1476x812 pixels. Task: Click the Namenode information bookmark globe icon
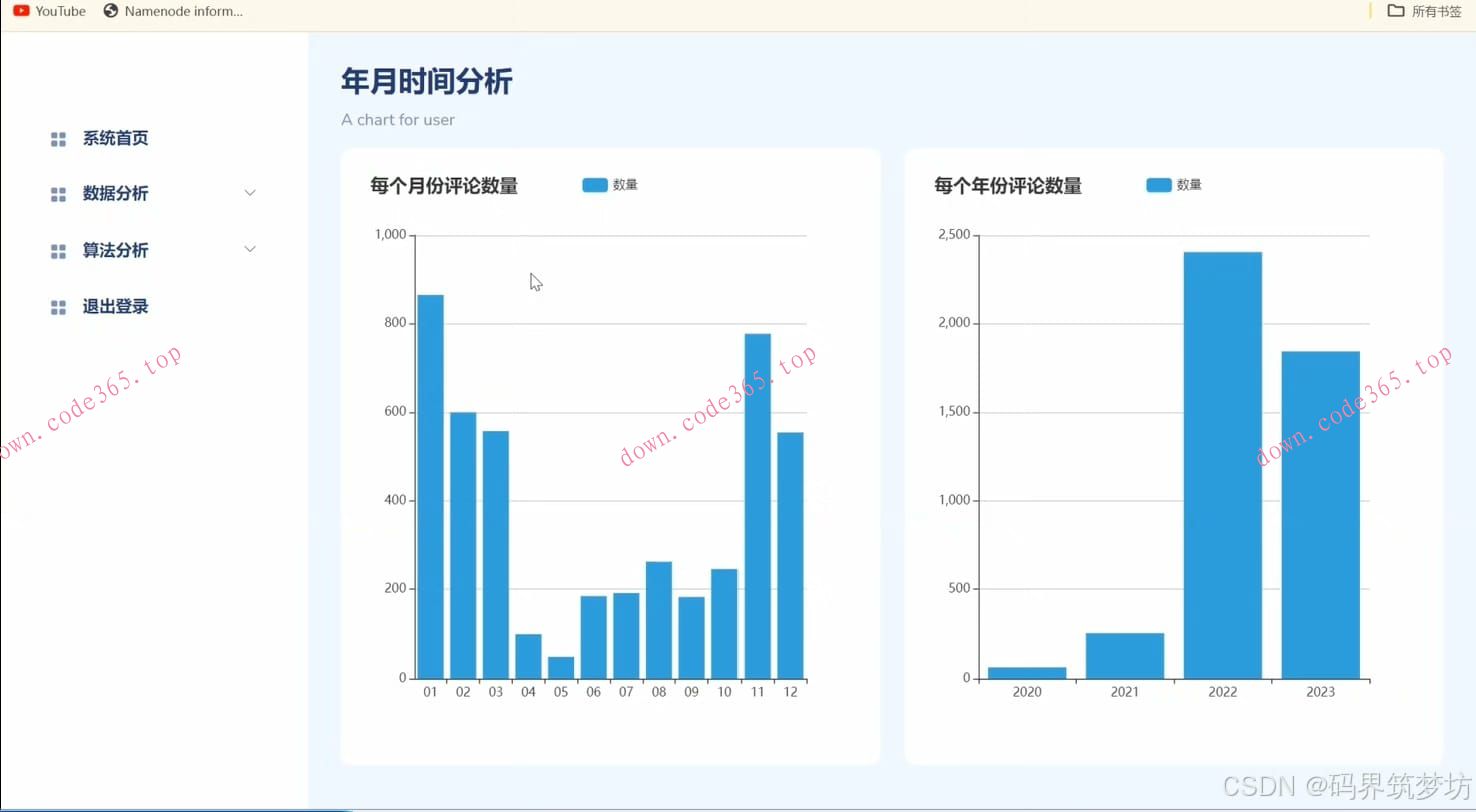tap(111, 11)
